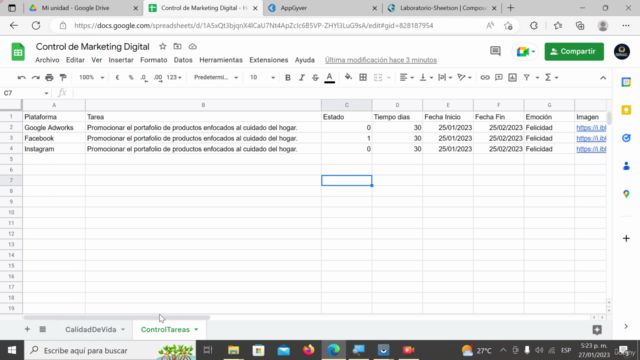Open the Insertar menu
This screenshot has width=640, height=360.
click(121, 60)
